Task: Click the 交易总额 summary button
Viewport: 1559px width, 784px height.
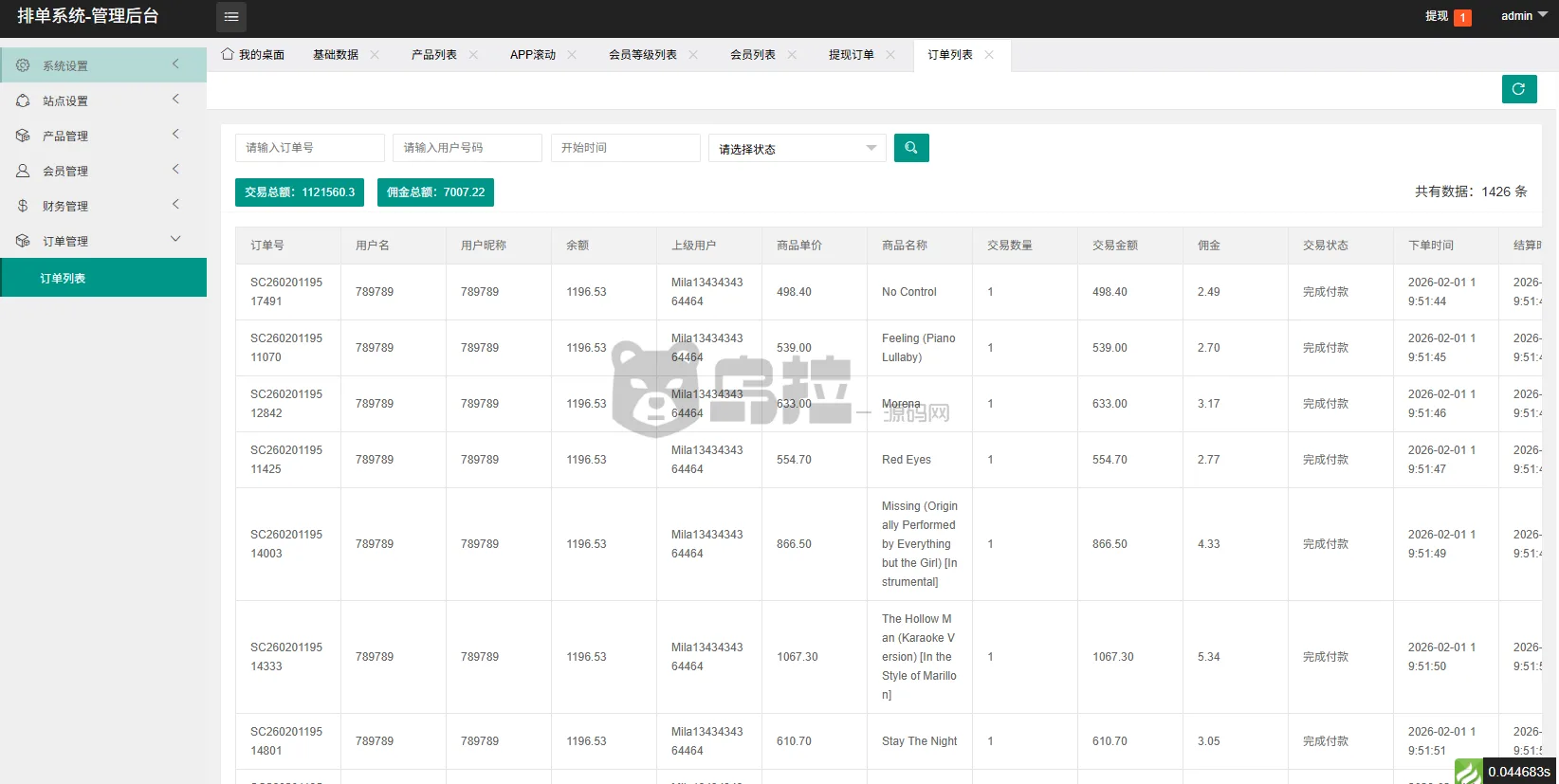Action: [300, 192]
